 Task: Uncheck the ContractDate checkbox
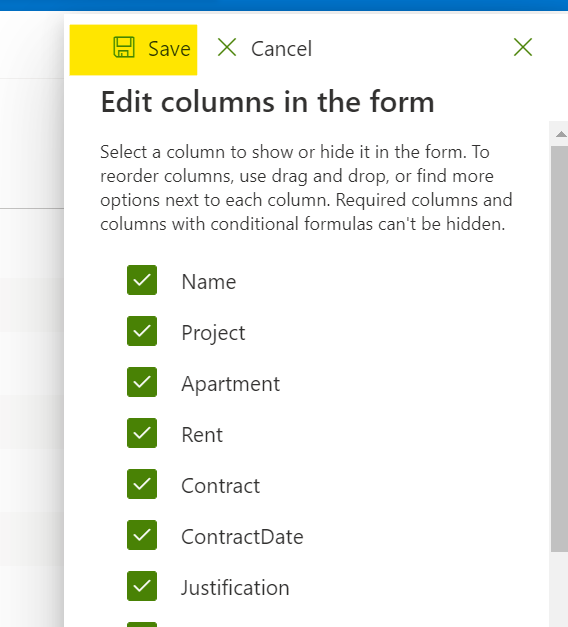(142, 535)
